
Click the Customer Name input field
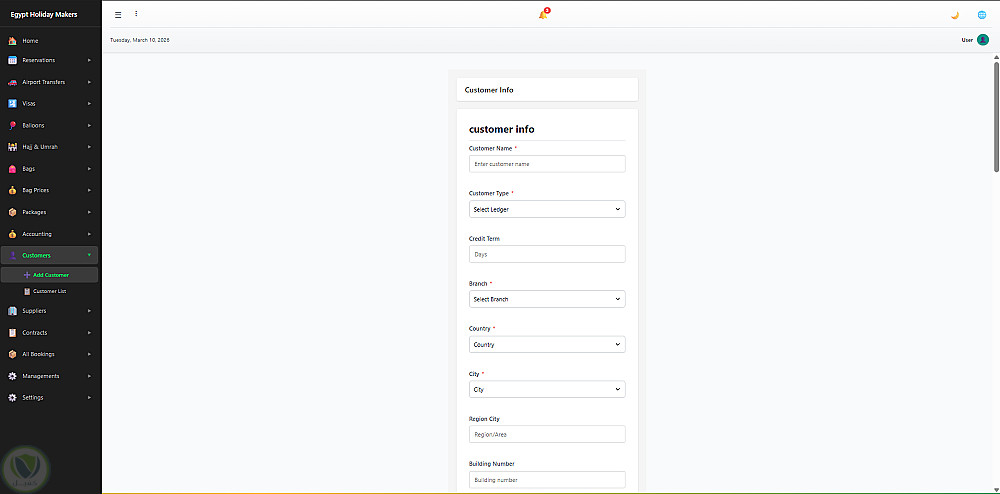(546, 164)
